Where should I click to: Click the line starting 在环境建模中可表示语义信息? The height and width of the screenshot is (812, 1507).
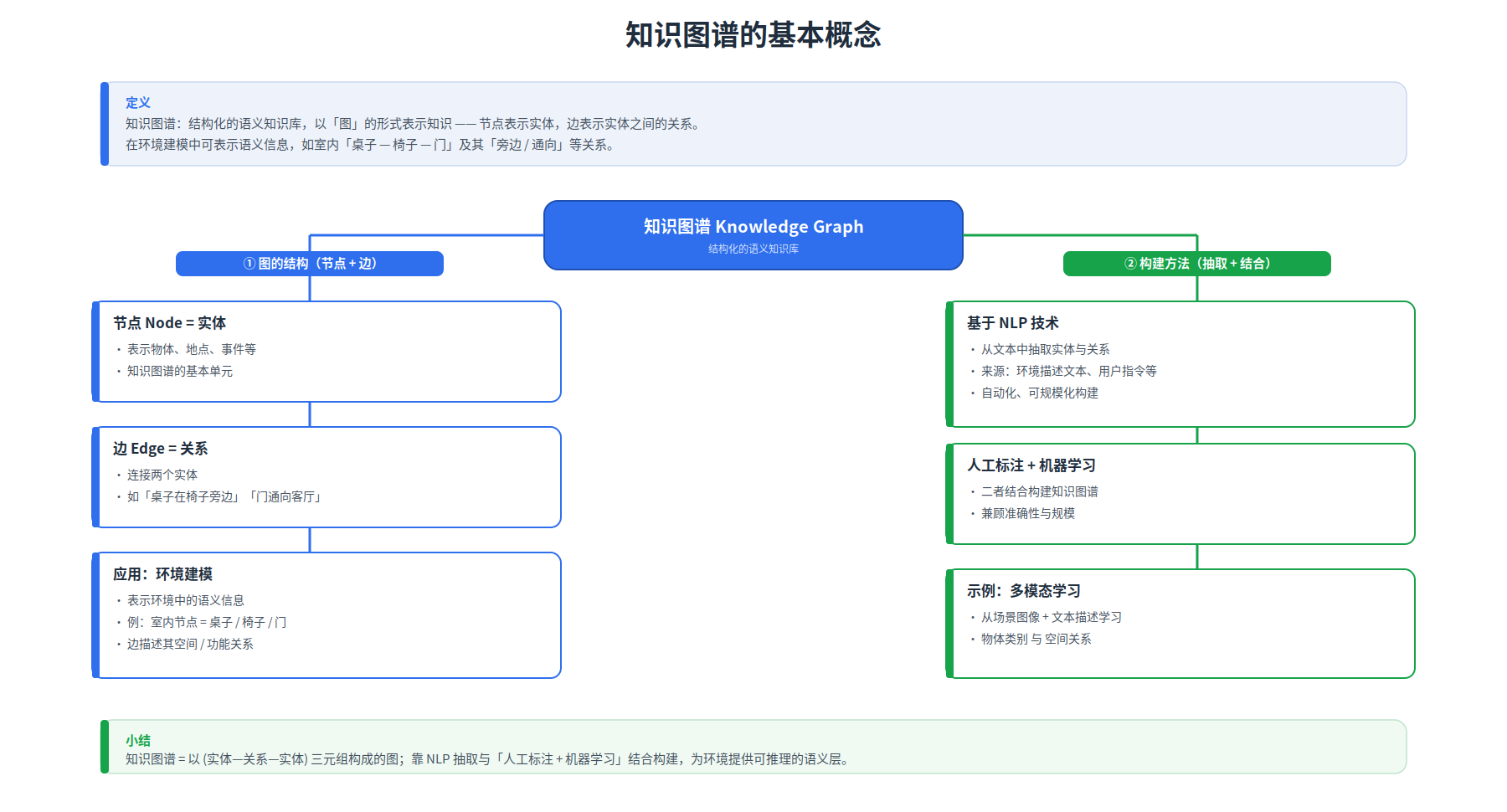tap(372, 145)
